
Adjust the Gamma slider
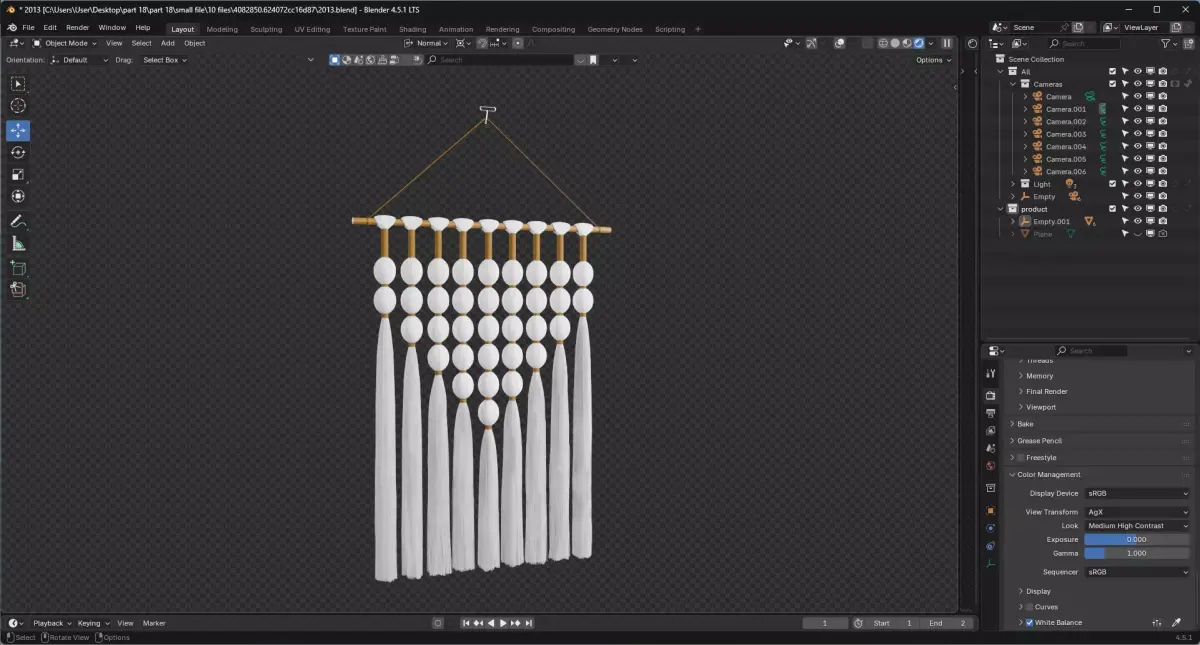1138,553
